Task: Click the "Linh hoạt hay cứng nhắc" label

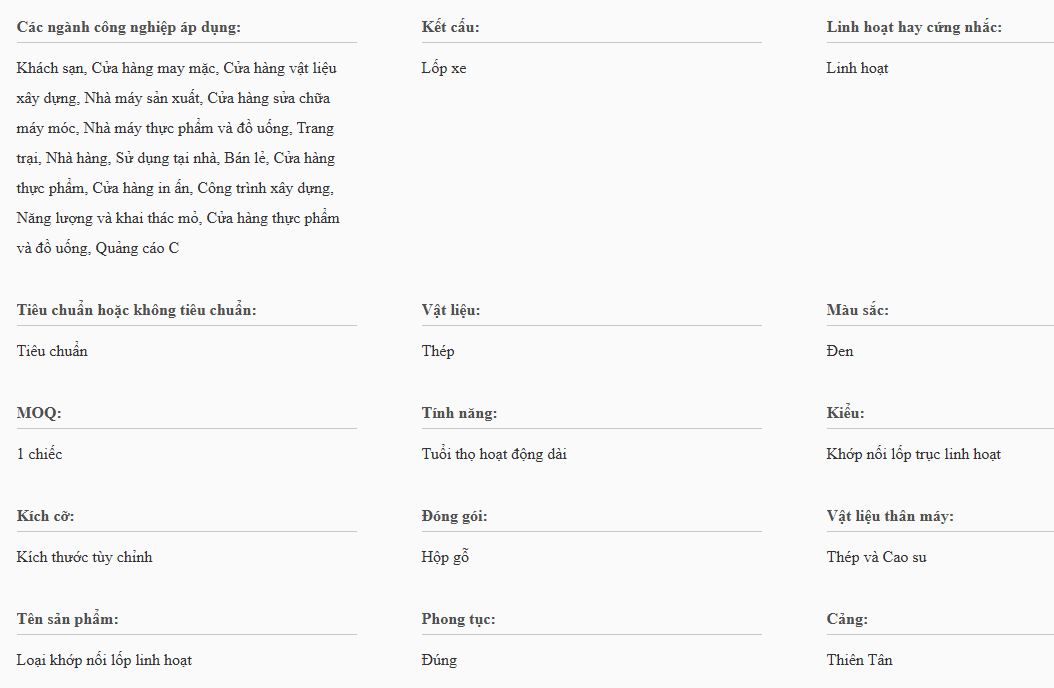Action: click(914, 27)
